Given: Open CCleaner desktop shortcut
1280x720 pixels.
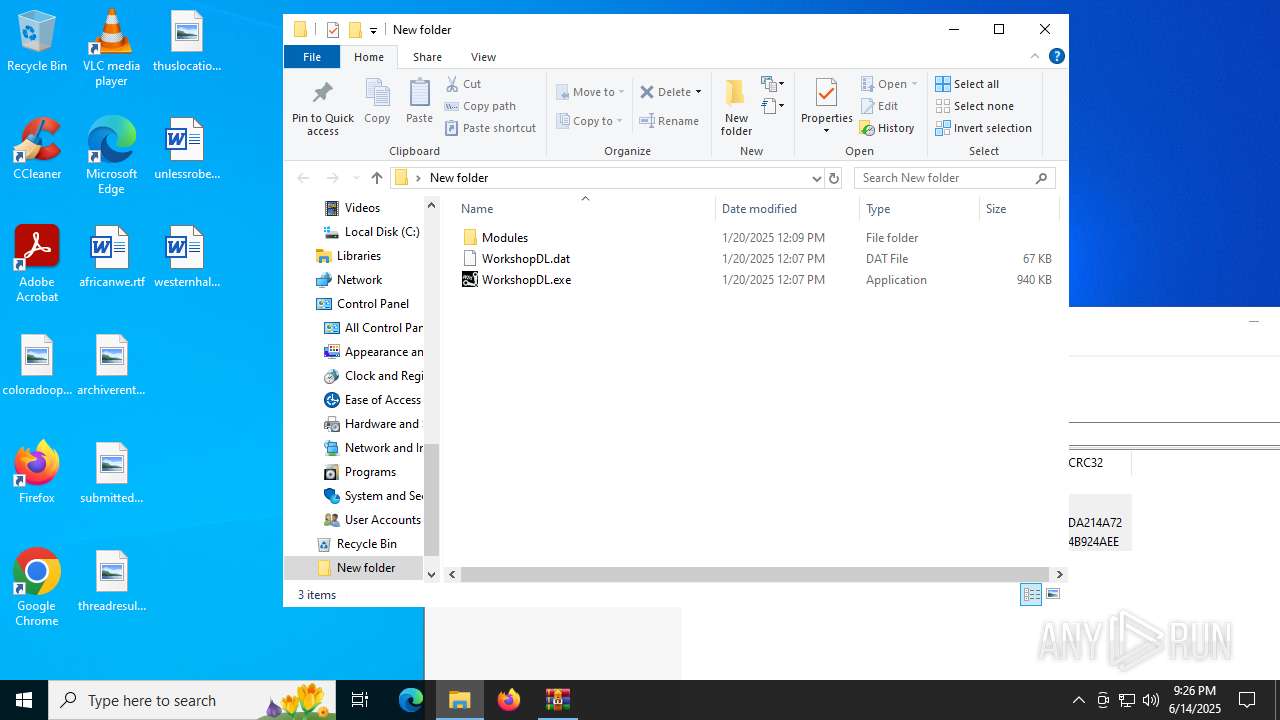Looking at the screenshot, I should (37, 150).
